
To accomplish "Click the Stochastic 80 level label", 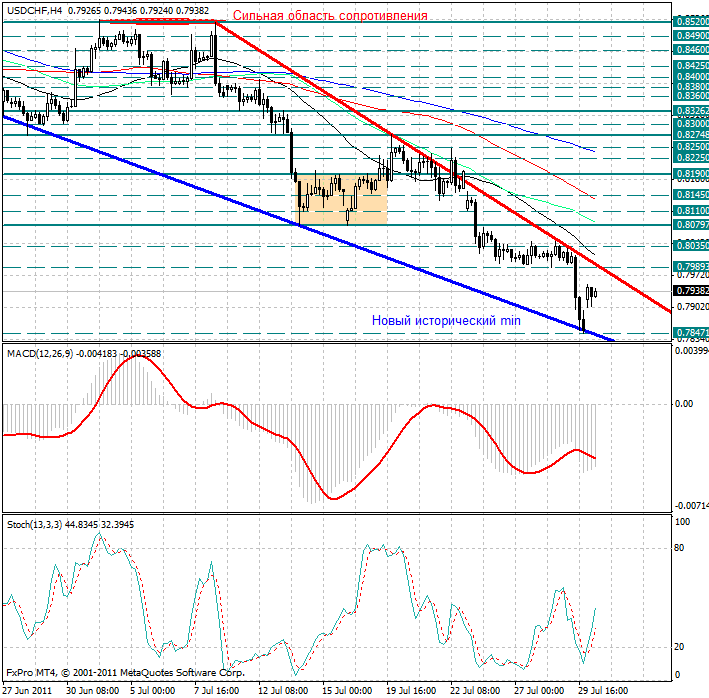I will click(x=679, y=548).
